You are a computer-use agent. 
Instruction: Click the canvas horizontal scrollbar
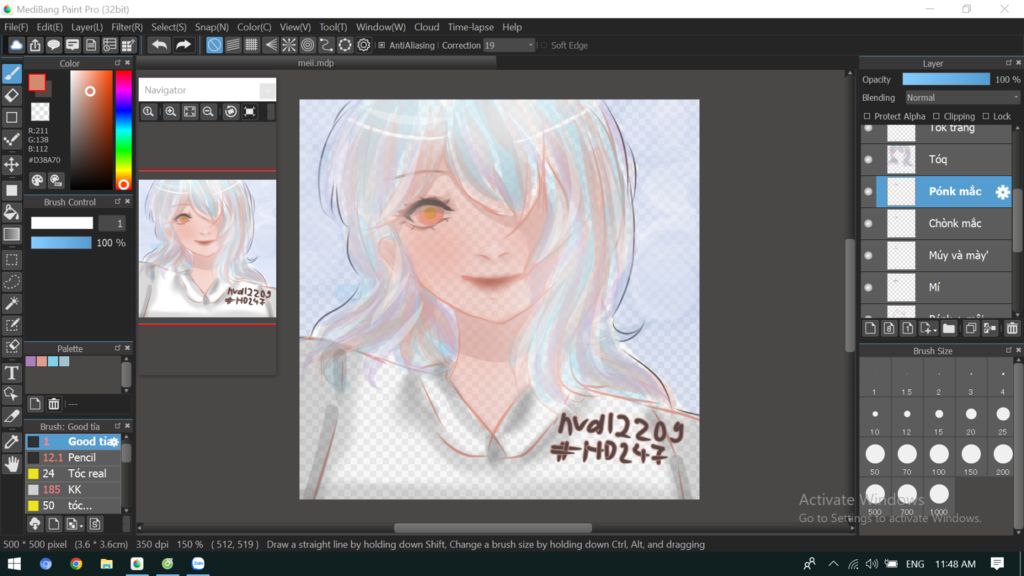click(x=493, y=528)
